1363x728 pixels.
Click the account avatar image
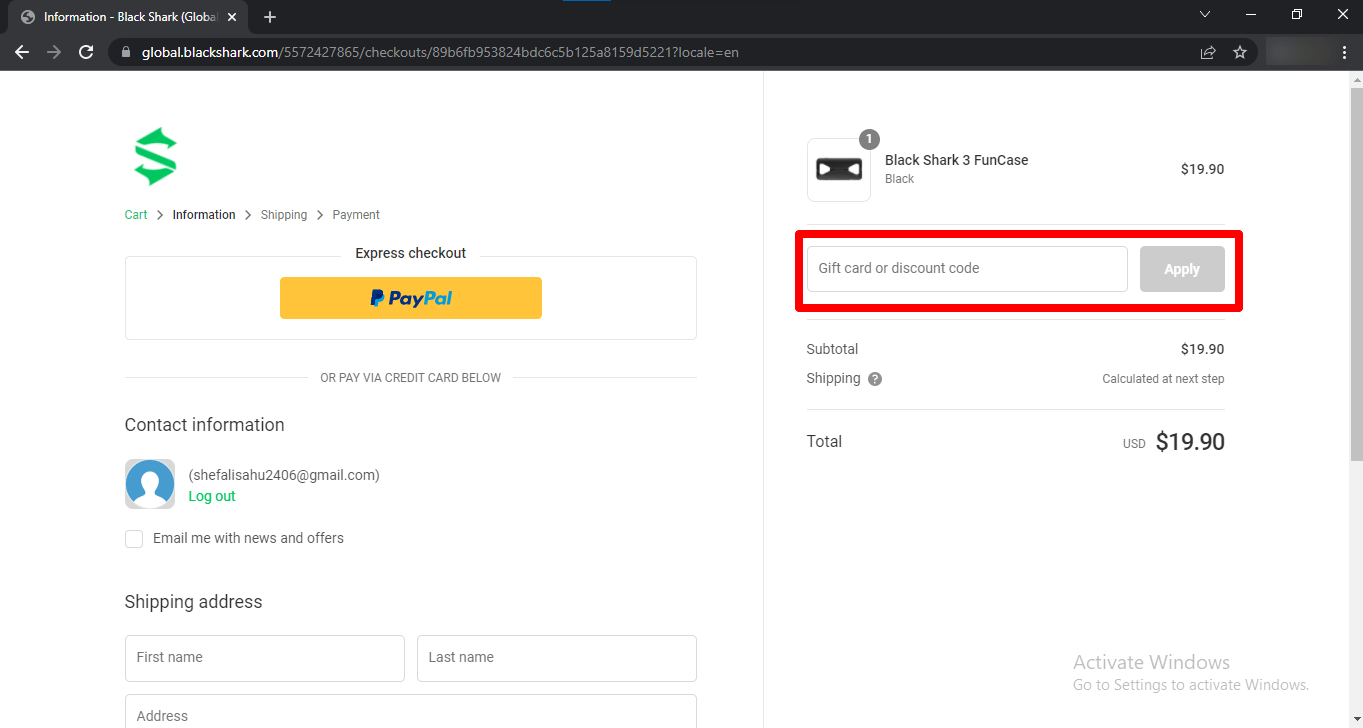[150, 484]
